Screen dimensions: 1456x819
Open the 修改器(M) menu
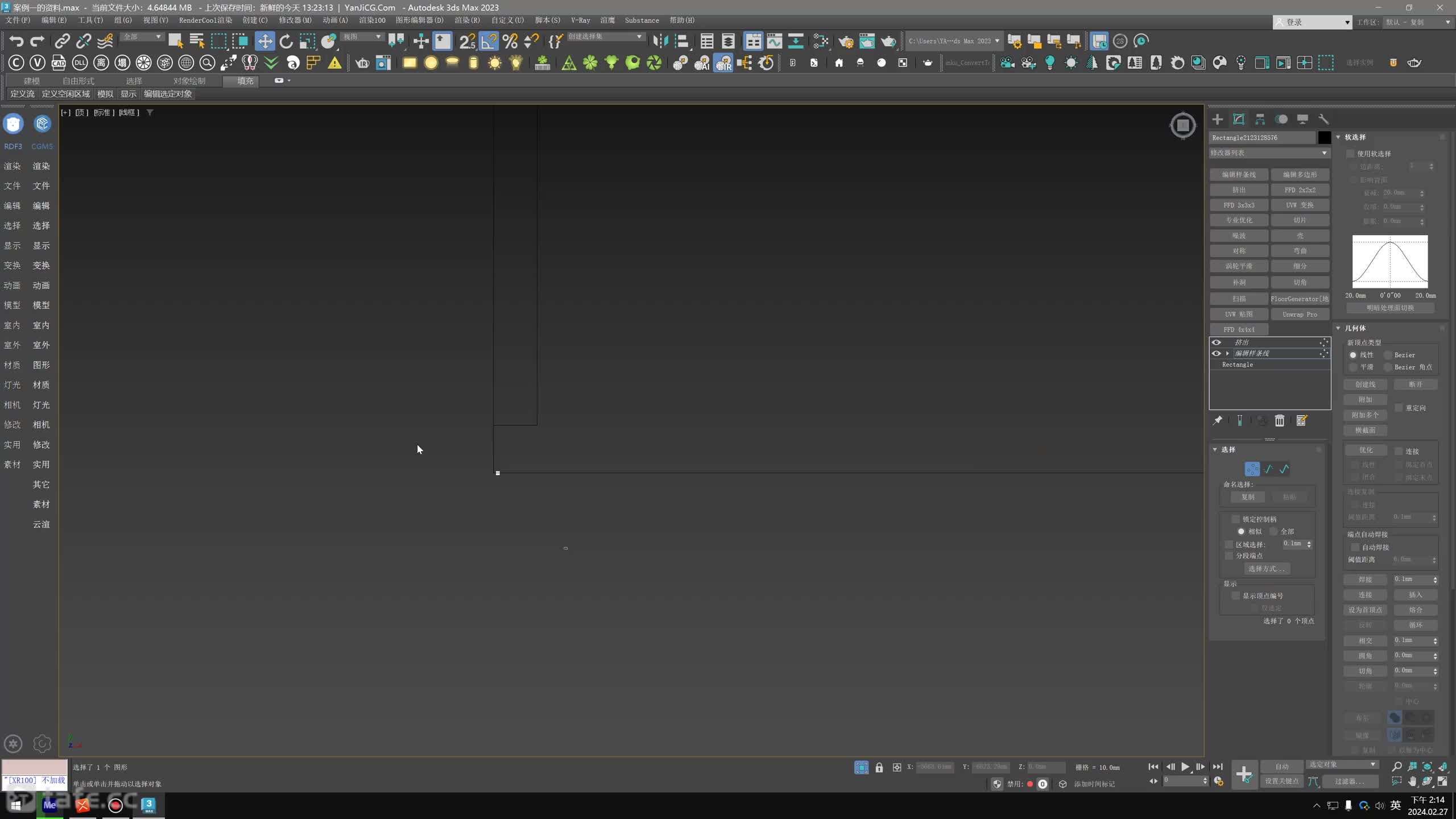coord(295,20)
